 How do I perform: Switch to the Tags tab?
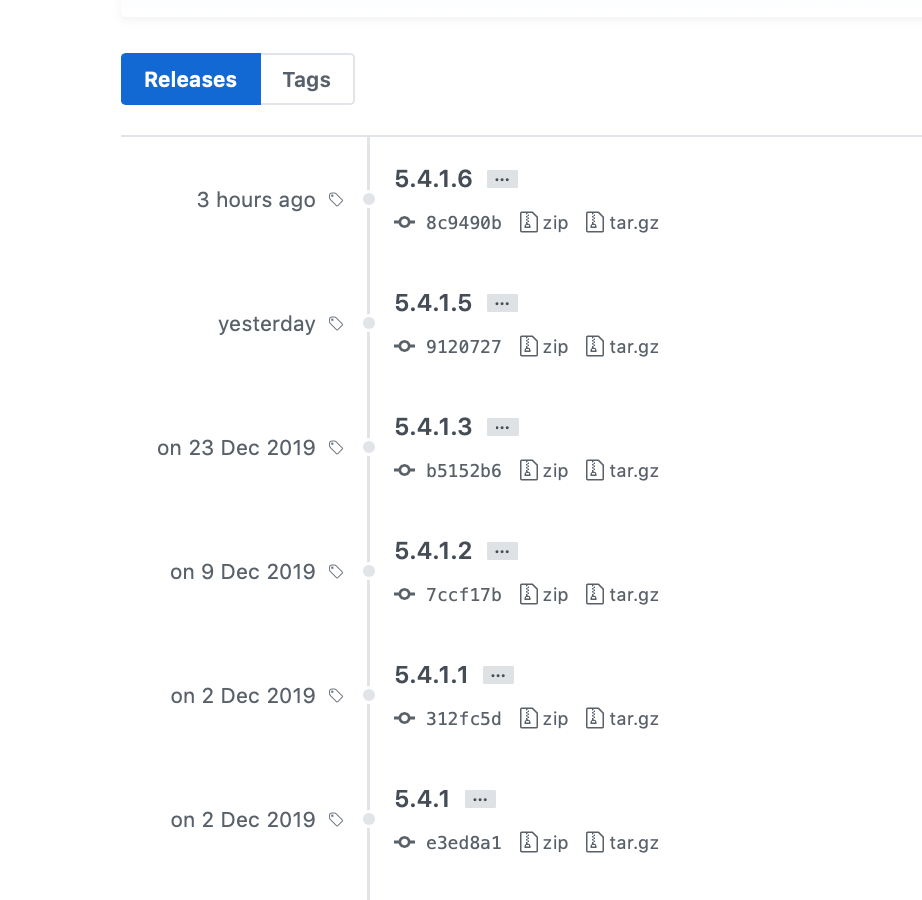pos(307,79)
